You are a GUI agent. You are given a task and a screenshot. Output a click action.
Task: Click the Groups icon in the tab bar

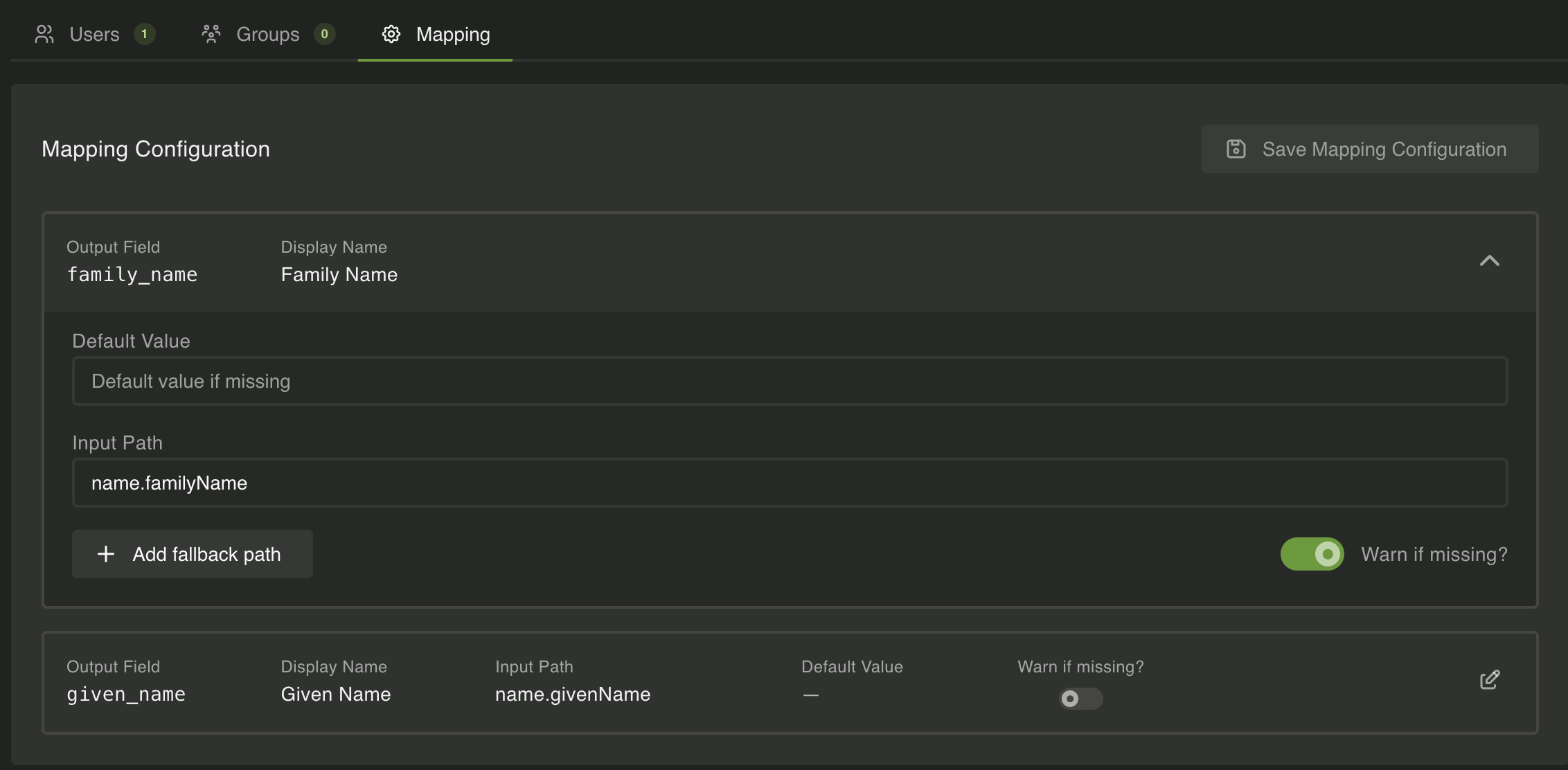pos(211,33)
